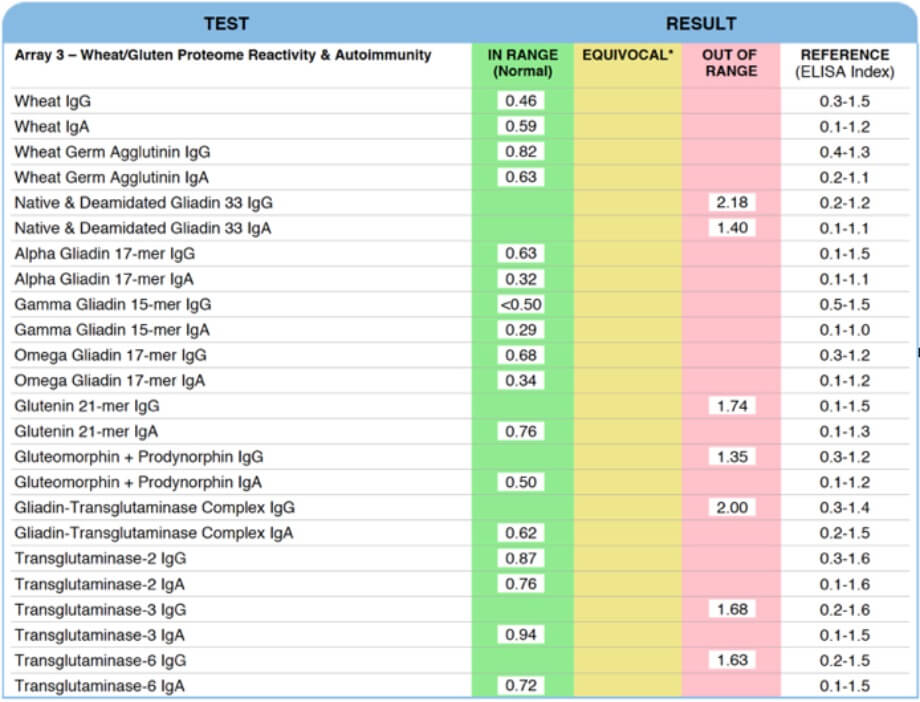Select the Gluteomorphin + Prodynorphin IgG label
The width and height of the screenshot is (920, 702).
138,457
